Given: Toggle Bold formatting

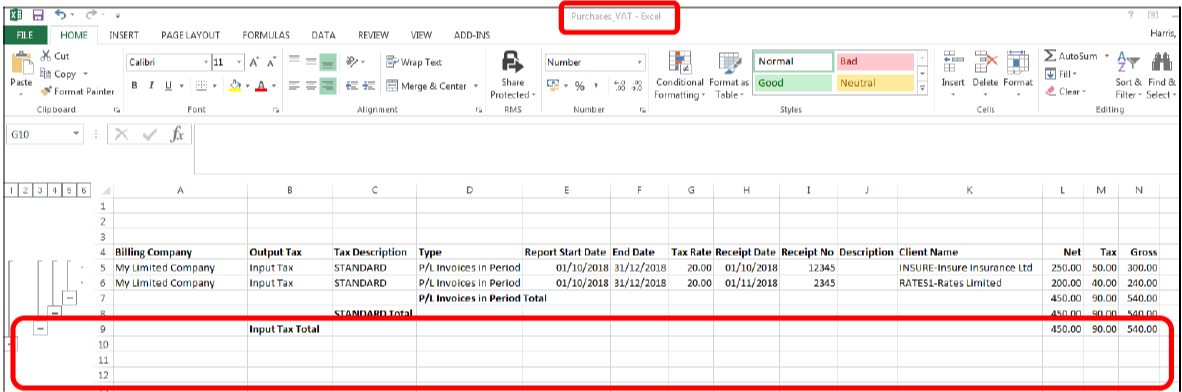Looking at the screenshot, I should tap(134, 86).
